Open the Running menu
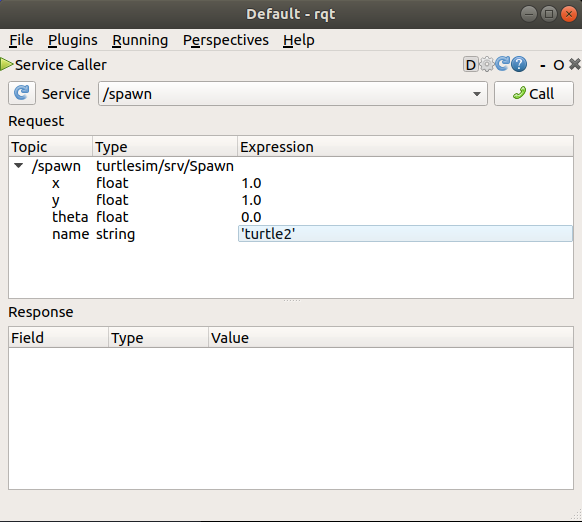 tap(140, 40)
